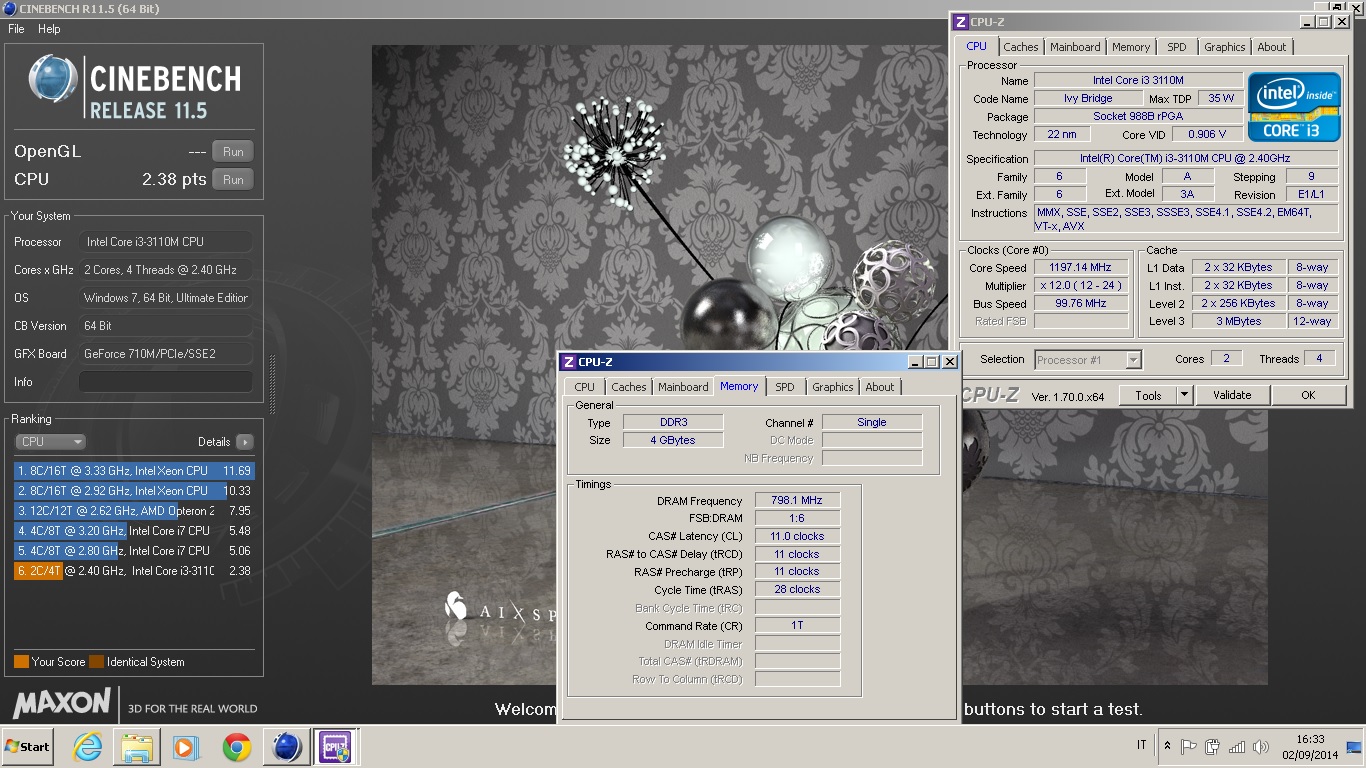Select ranking entry 12C/12T AMD Opteron
This screenshot has height=768, width=1366.
point(134,511)
